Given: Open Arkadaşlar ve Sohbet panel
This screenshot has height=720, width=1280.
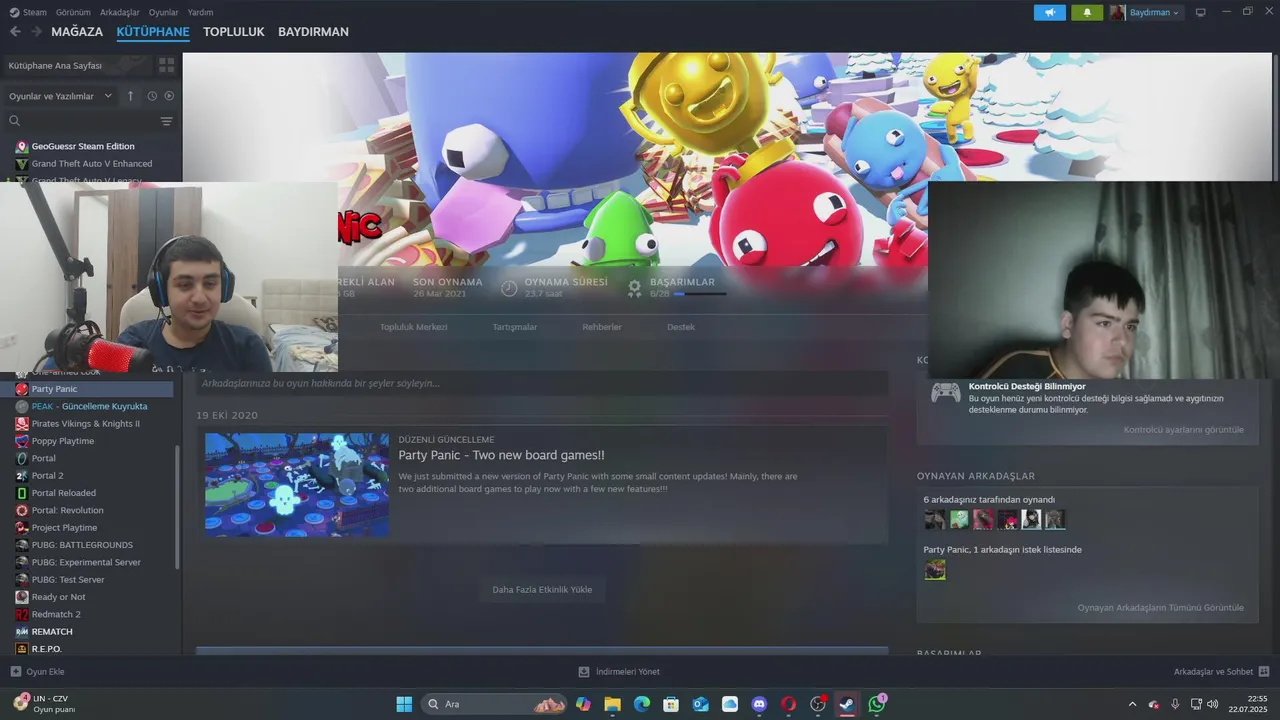Looking at the screenshot, I should [x=1221, y=672].
